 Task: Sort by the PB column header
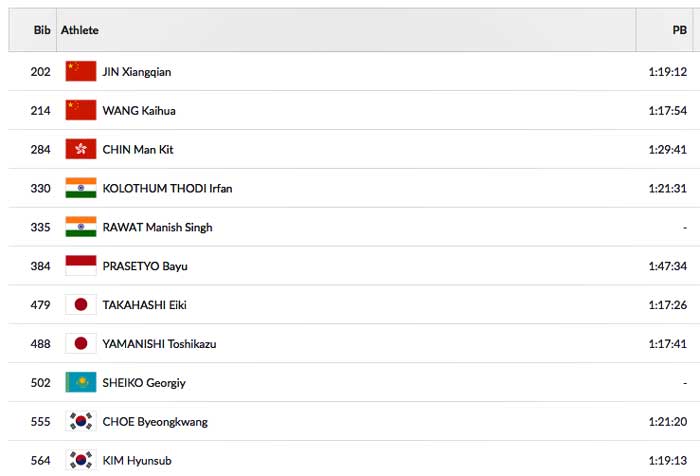pyautogui.click(x=679, y=30)
